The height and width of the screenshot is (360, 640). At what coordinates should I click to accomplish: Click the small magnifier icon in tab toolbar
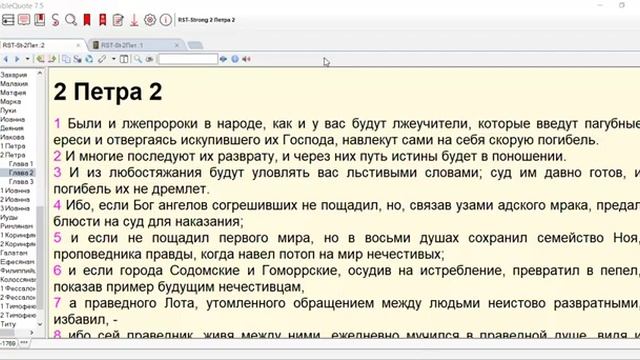(138, 59)
